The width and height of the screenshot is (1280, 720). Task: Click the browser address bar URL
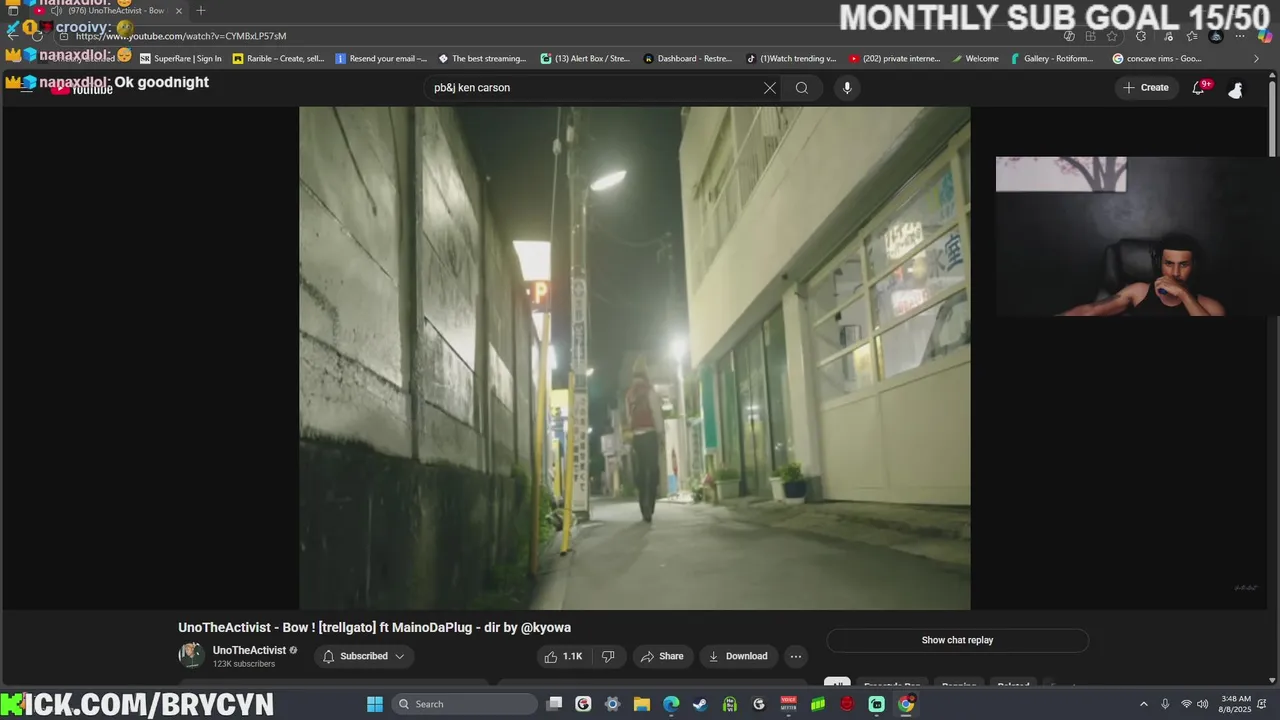click(x=180, y=36)
